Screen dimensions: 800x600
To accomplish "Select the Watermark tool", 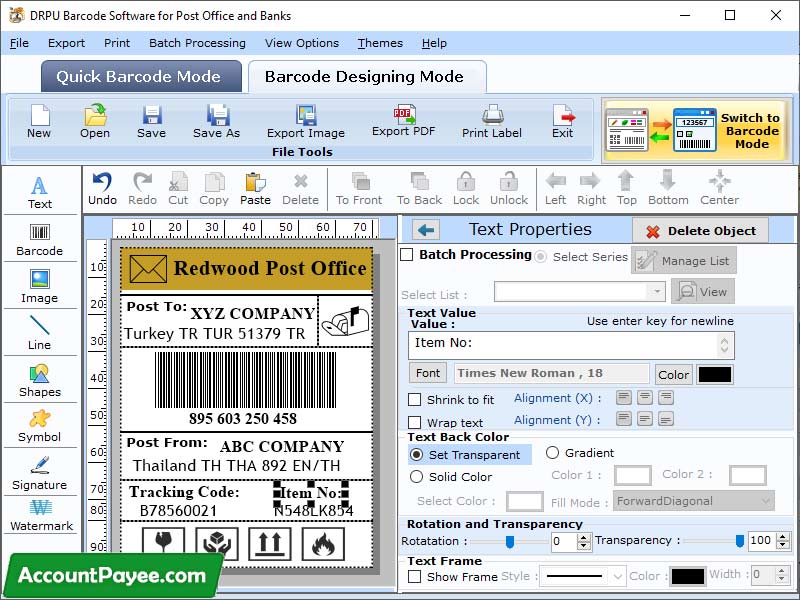I will pos(41,515).
